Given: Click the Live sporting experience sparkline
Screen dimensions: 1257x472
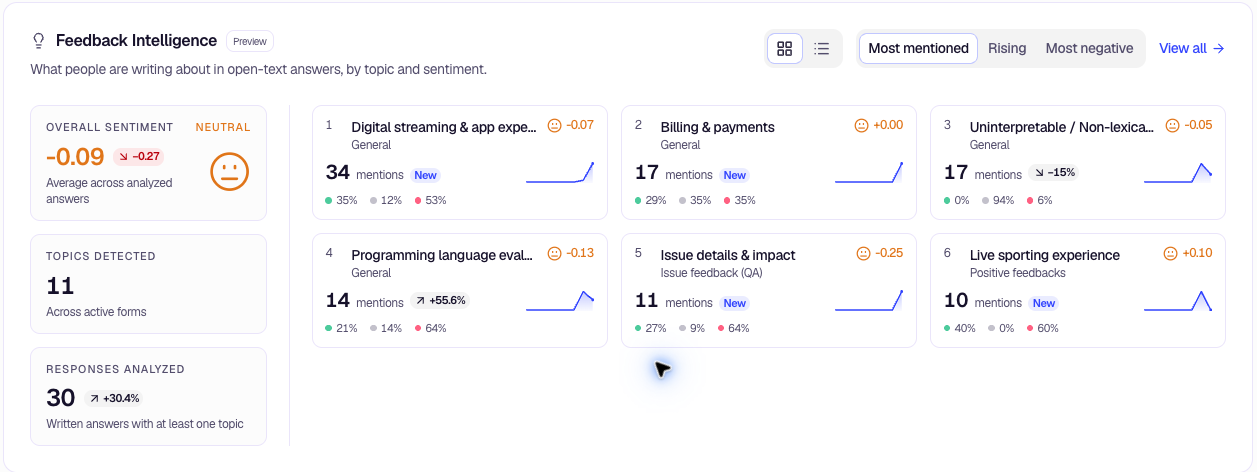Looking at the screenshot, I should (1178, 301).
